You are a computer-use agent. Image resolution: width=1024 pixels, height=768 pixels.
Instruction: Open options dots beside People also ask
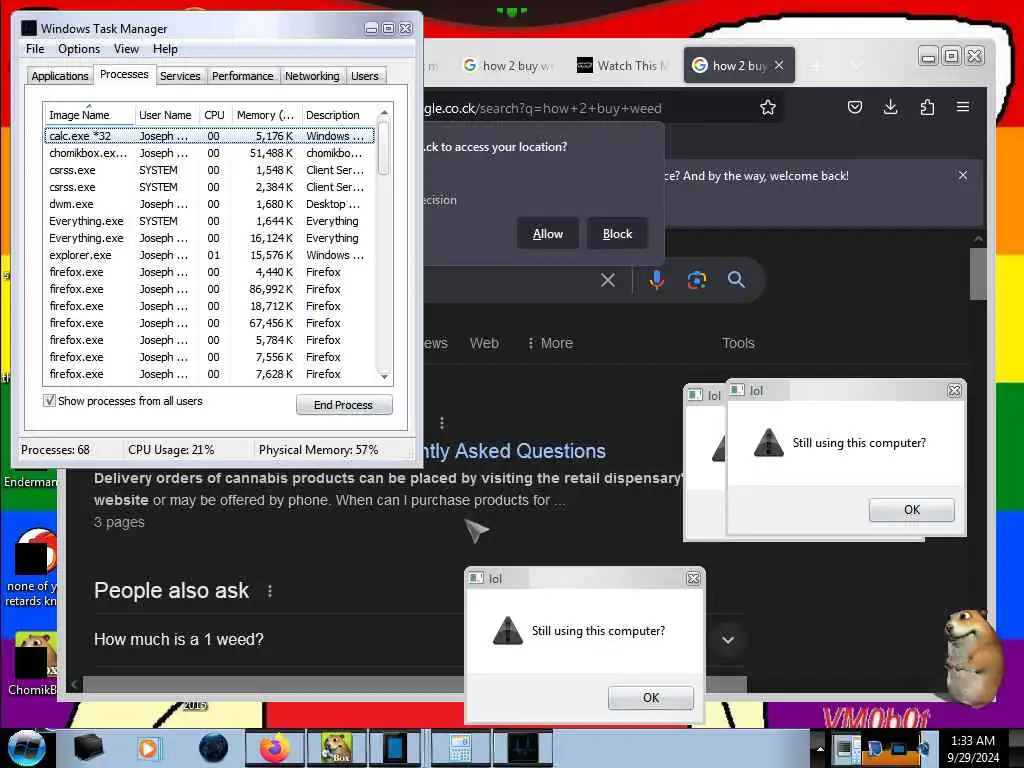coord(270,591)
